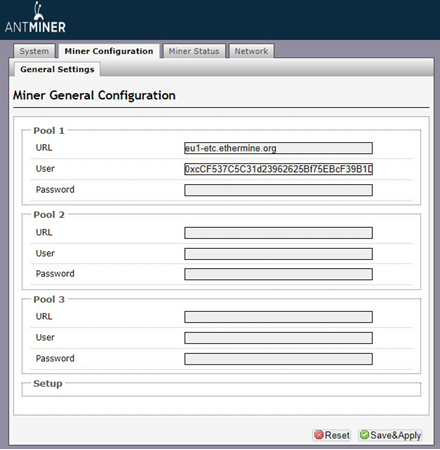Open the System tab
Screen dimensions: 440x450
pyautogui.click(x=34, y=51)
